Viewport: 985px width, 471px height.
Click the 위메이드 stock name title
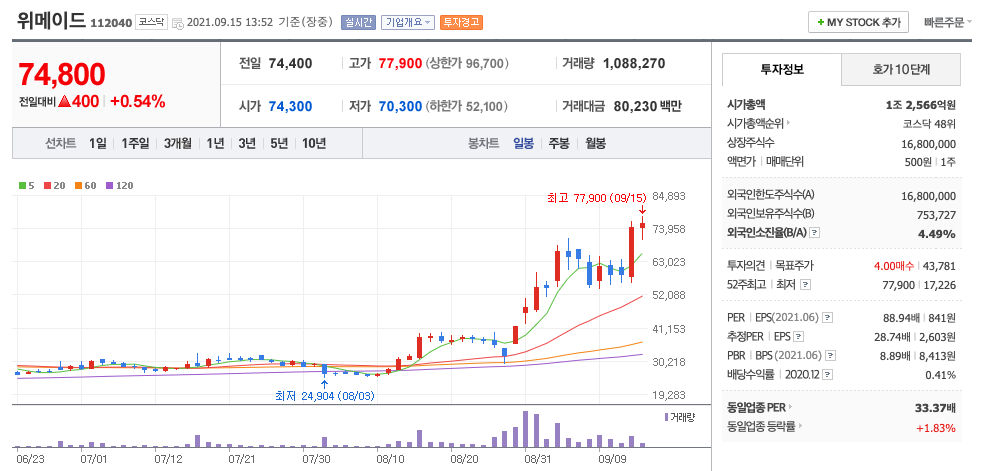point(52,21)
